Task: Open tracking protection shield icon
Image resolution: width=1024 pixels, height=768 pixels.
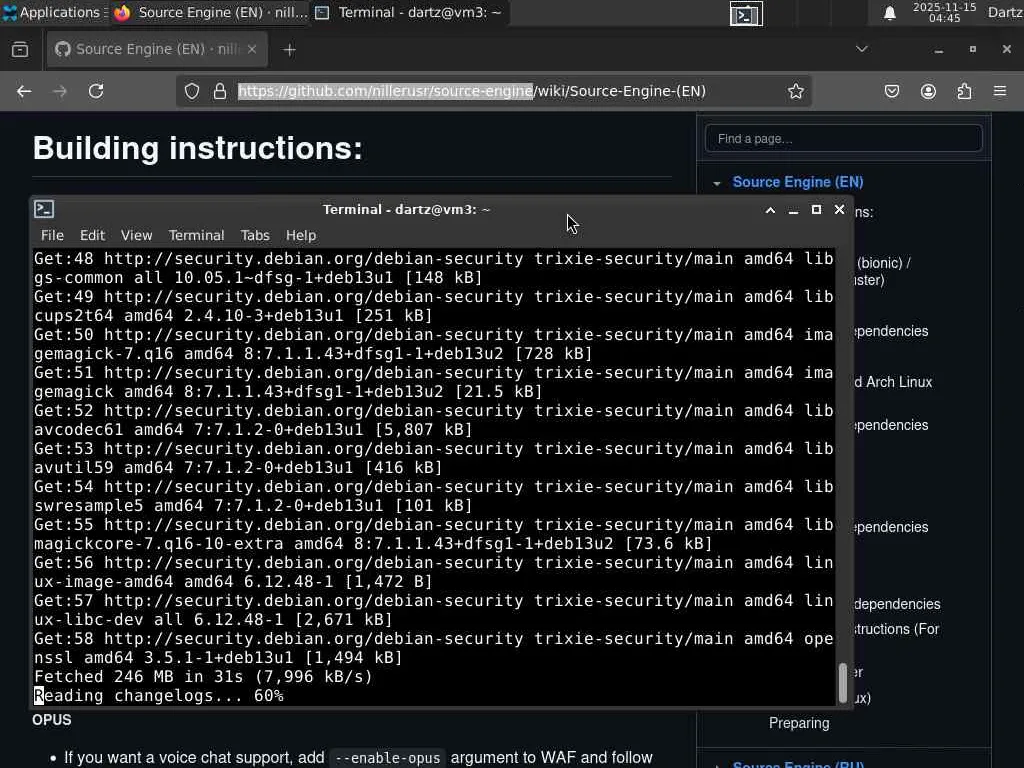Action: coord(191,91)
